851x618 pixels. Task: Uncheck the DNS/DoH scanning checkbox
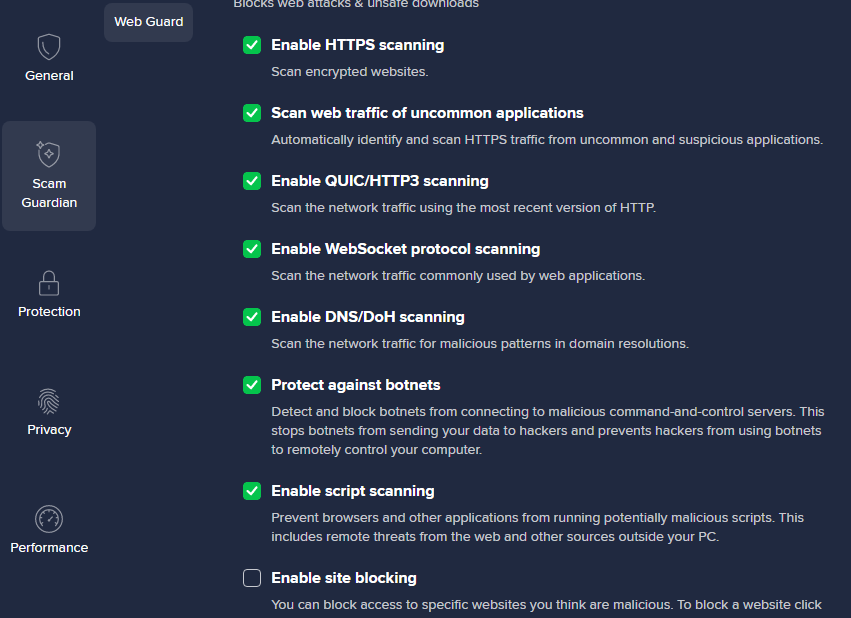(252, 317)
